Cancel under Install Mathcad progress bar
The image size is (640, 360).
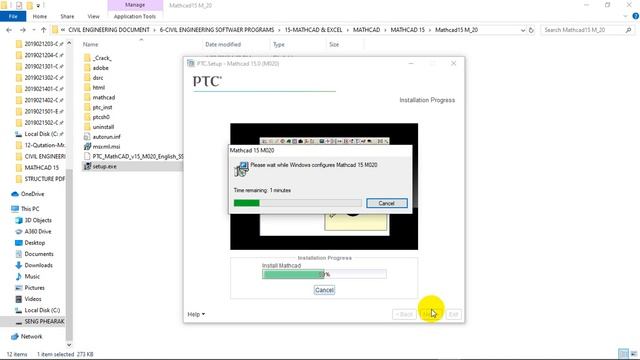[324, 290]
